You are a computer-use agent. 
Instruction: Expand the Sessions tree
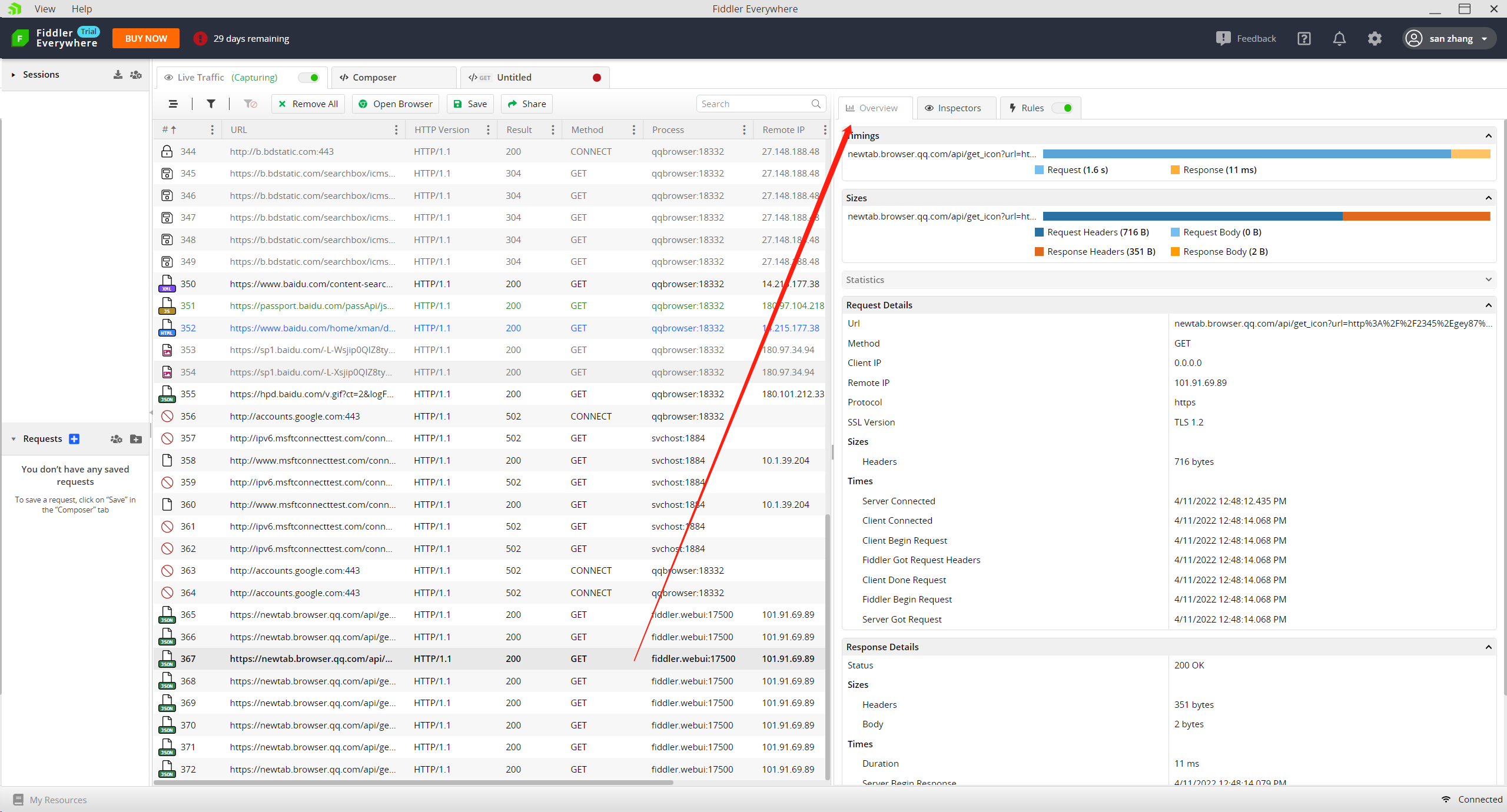coord(13,75)
